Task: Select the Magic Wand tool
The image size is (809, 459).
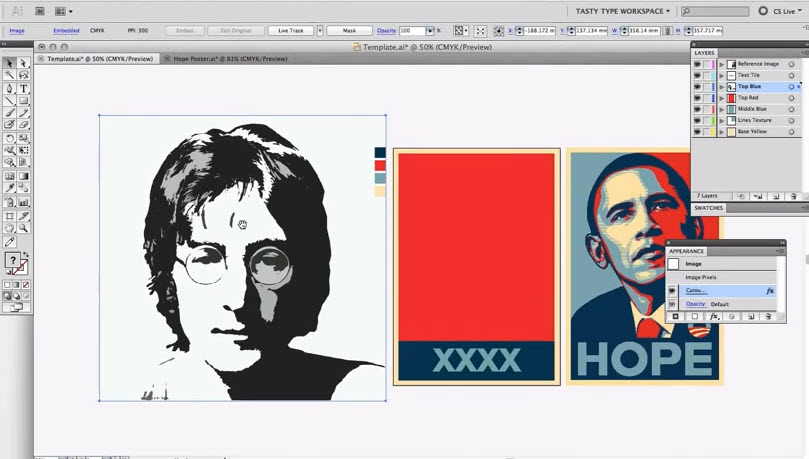Action: pyautogui.click(x=9, y=75)
